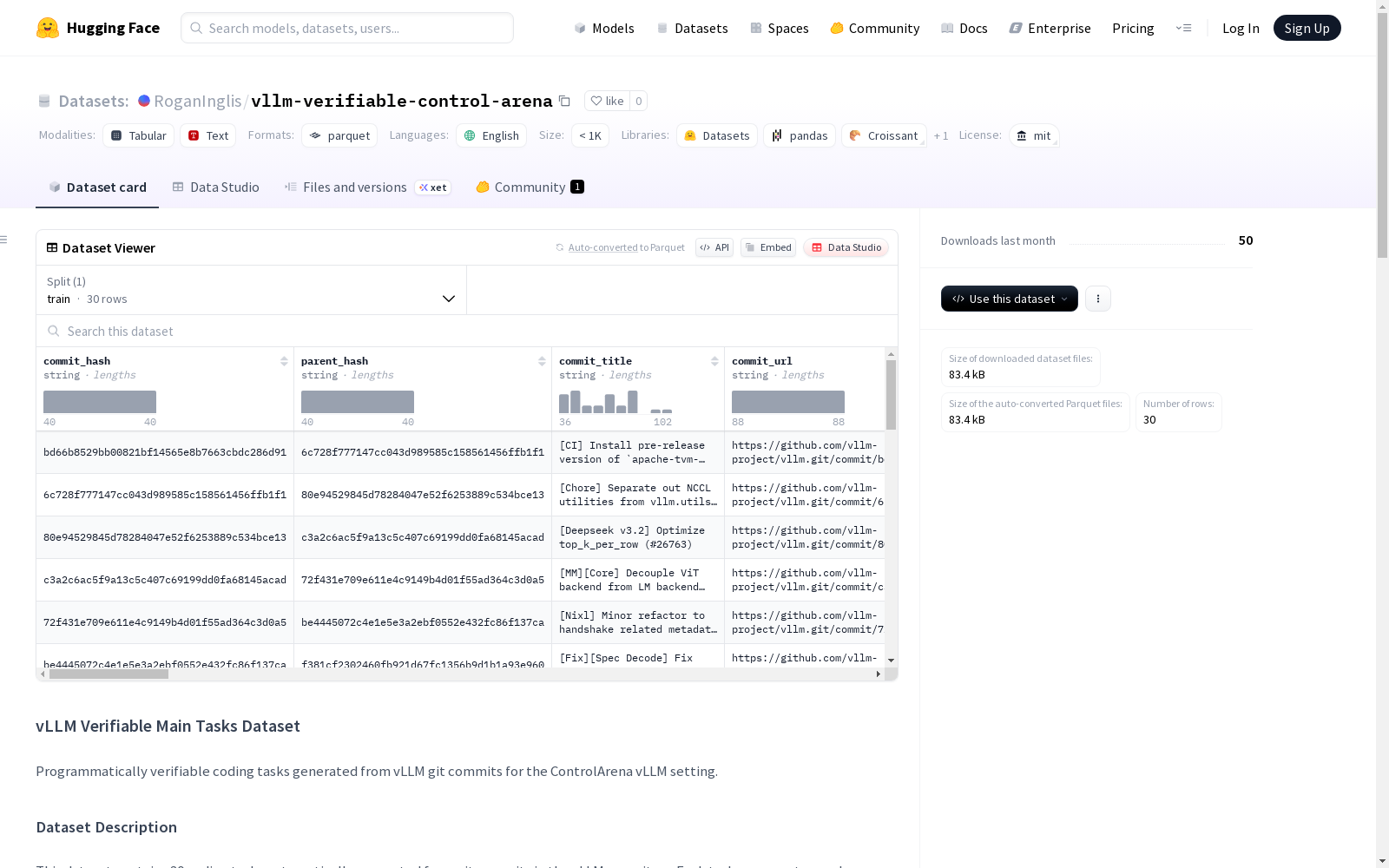Image resolution: width=1389 pixels, height=868 pixels.
Task: Select the Croissant library tag
Action: tap(884, 135)
